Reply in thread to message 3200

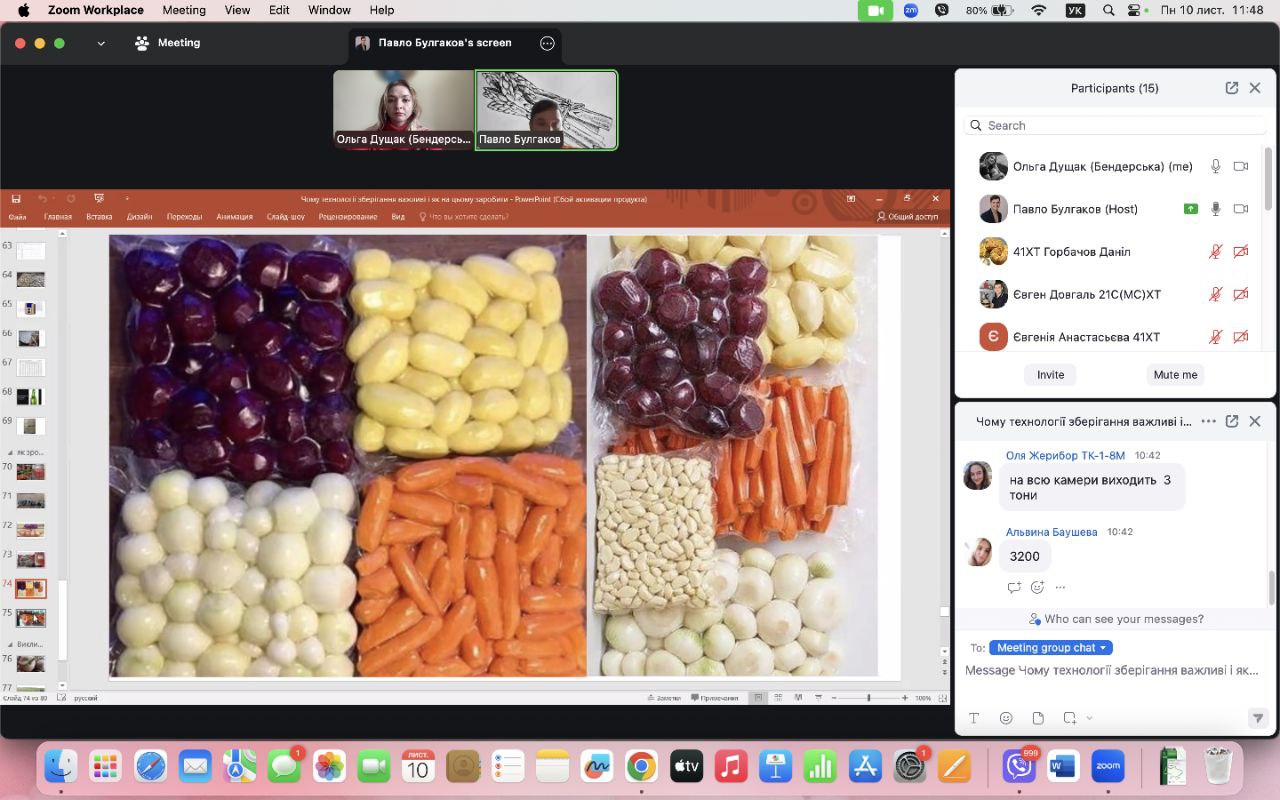[1014, 587]
